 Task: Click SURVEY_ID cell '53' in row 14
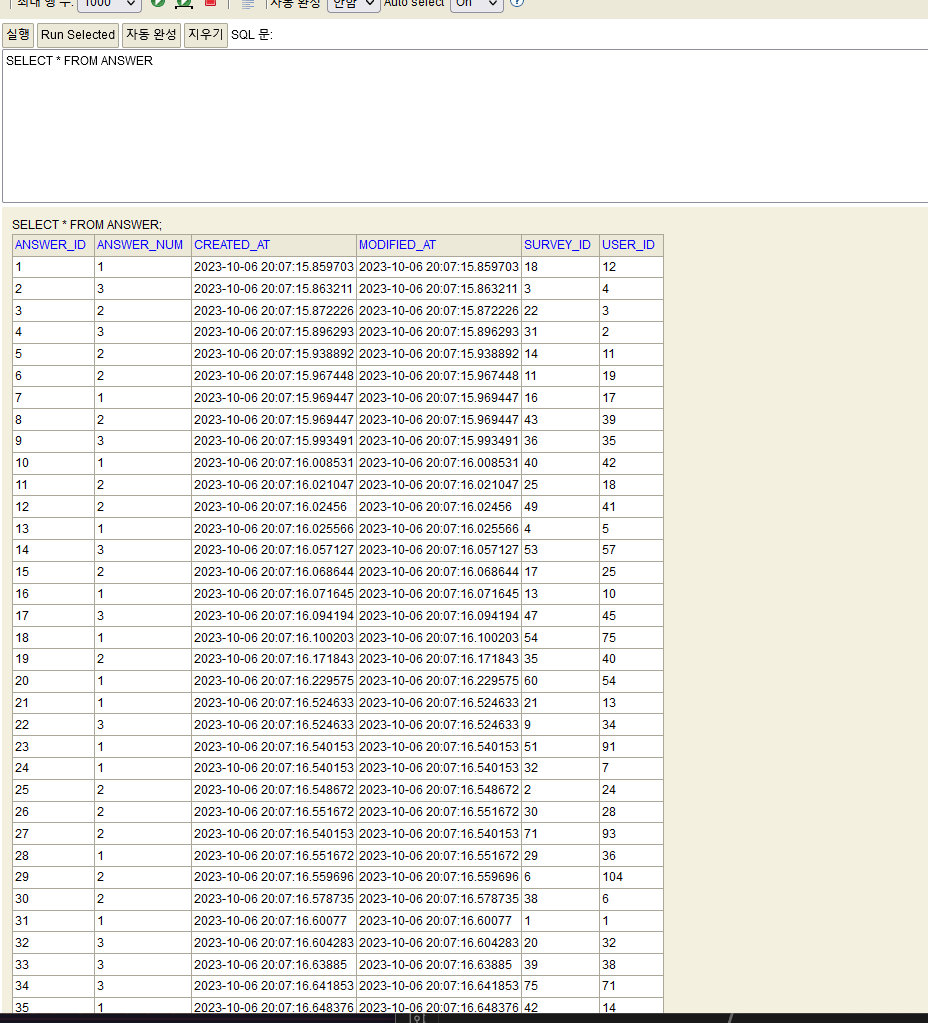[561, 550]
